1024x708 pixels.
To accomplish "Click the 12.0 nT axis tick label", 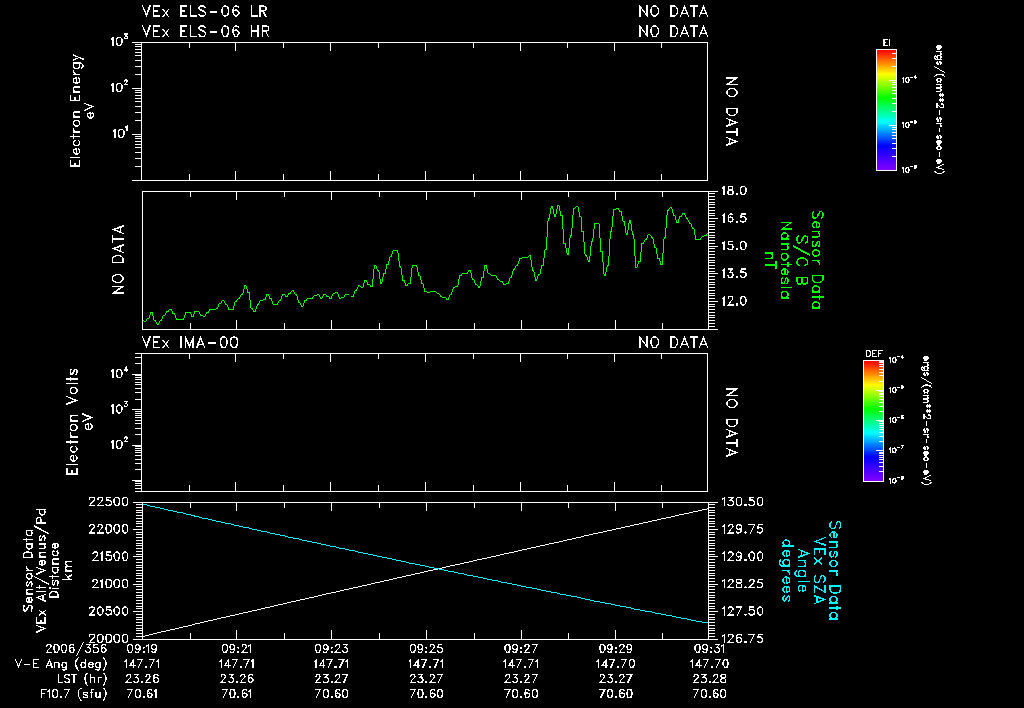I will (734, 301).
